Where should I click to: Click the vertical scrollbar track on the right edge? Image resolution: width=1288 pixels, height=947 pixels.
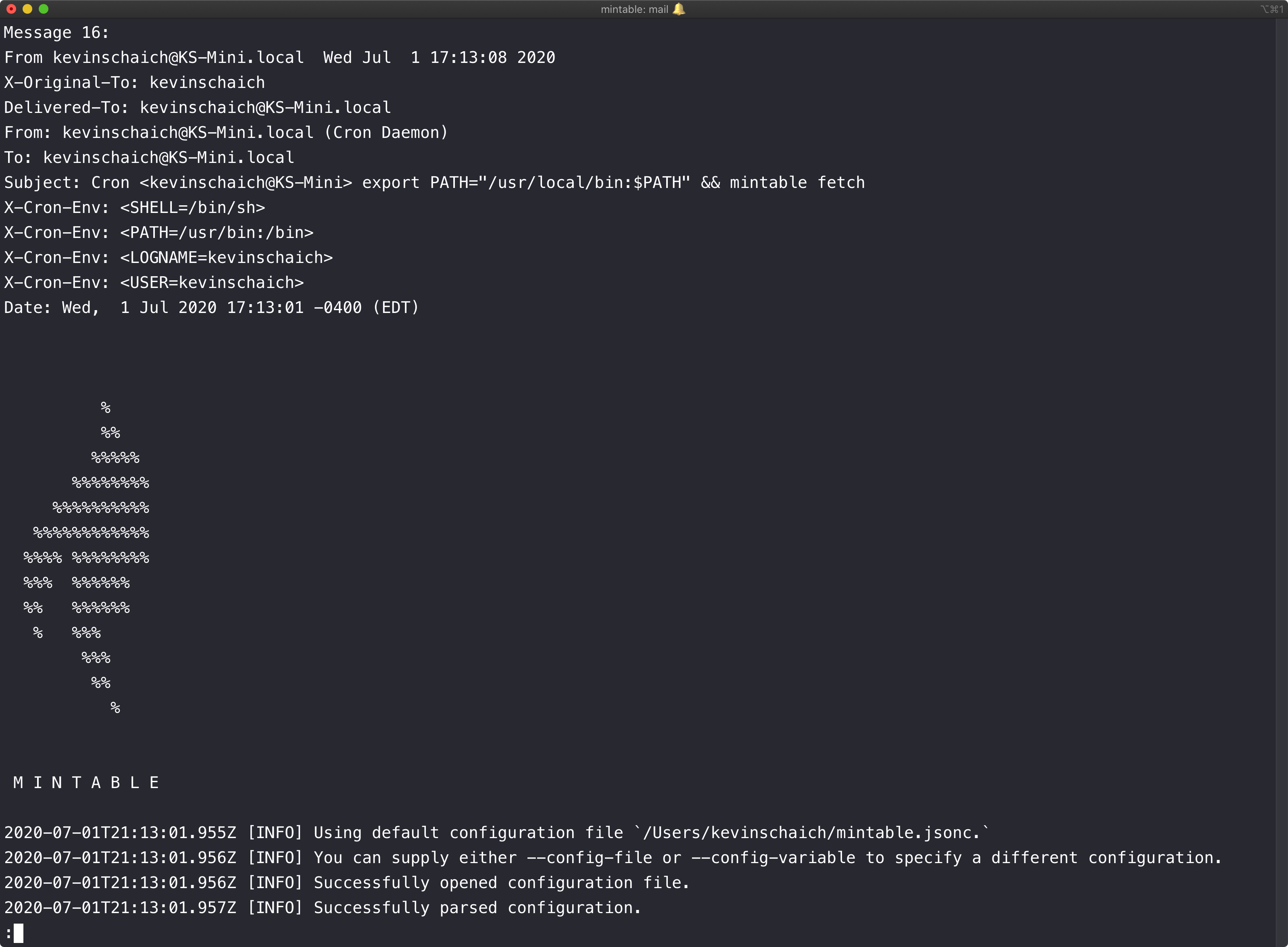click(1282, 459)
